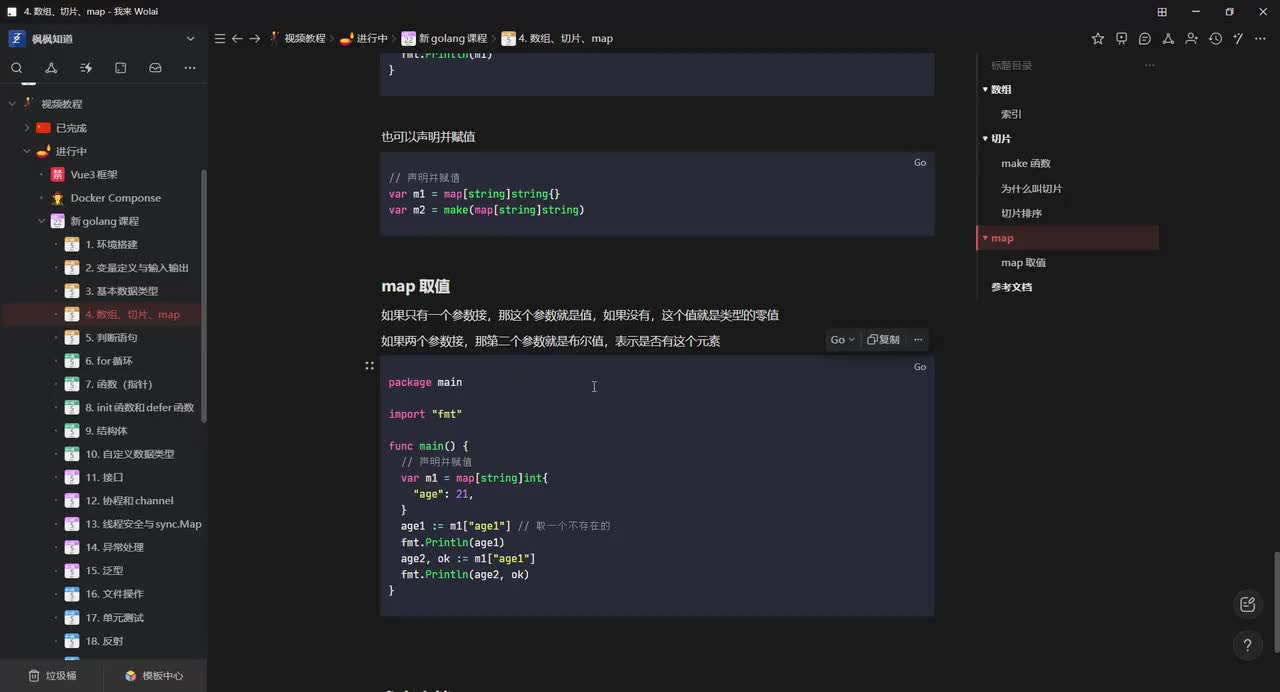This screenshot has width=1280, height=692.
Task: Jump to make 函数 in the outline
Action: tap(1026, 164)
